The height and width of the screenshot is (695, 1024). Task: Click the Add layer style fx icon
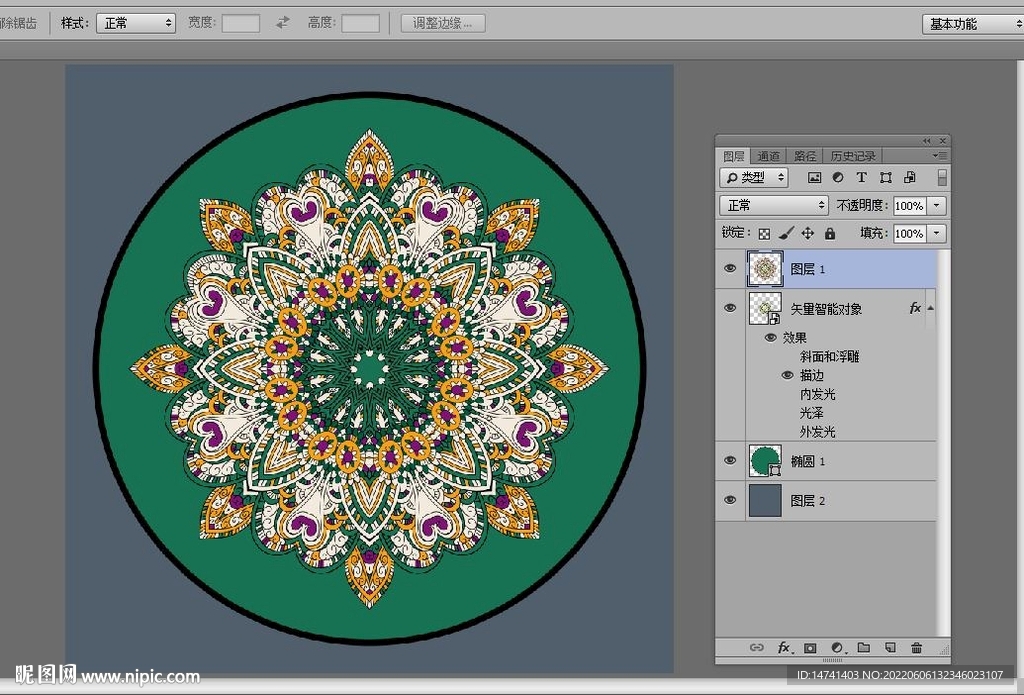coord(784,647)
